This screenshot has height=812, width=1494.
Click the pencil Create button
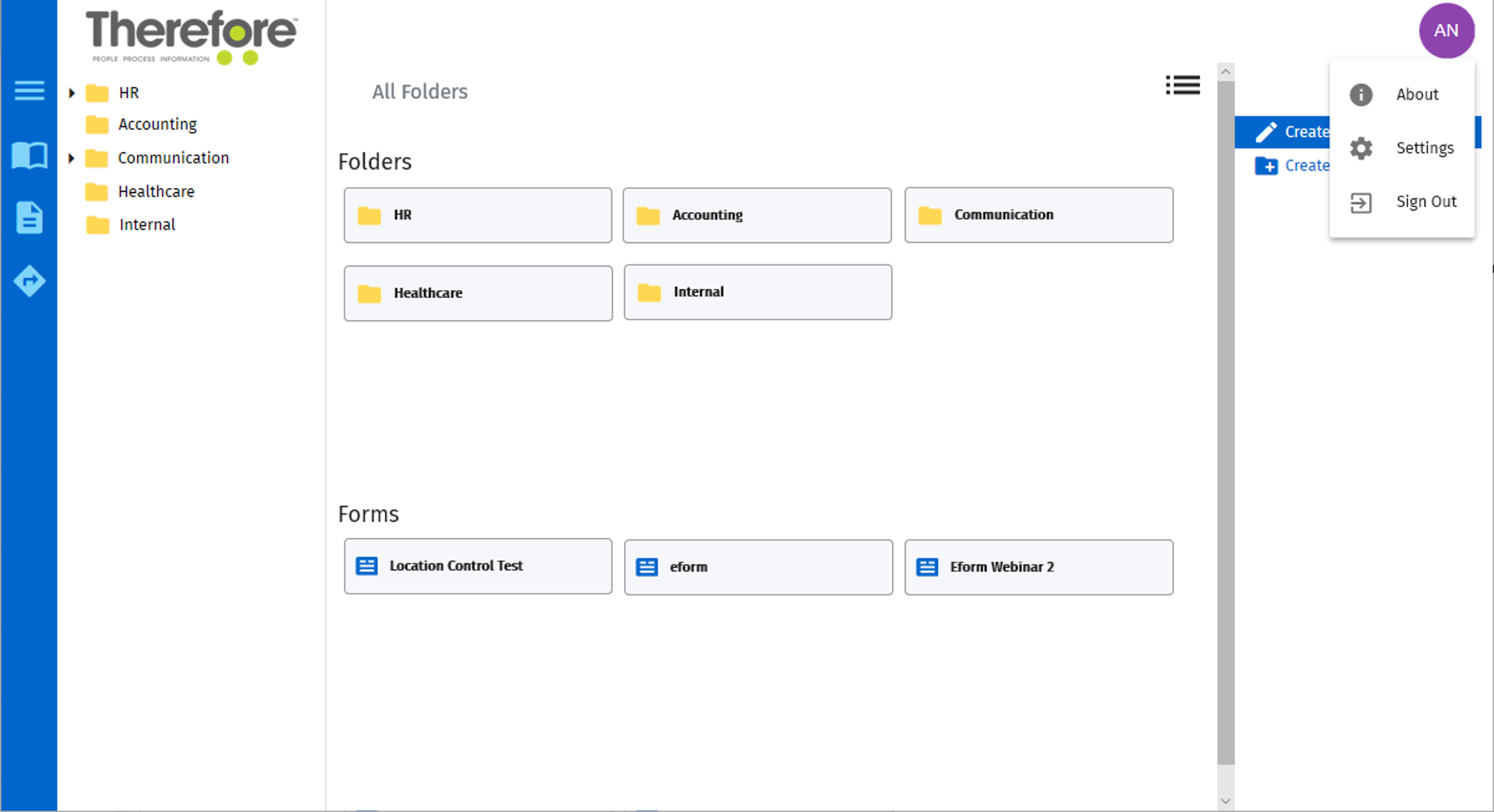(1284, 132)
